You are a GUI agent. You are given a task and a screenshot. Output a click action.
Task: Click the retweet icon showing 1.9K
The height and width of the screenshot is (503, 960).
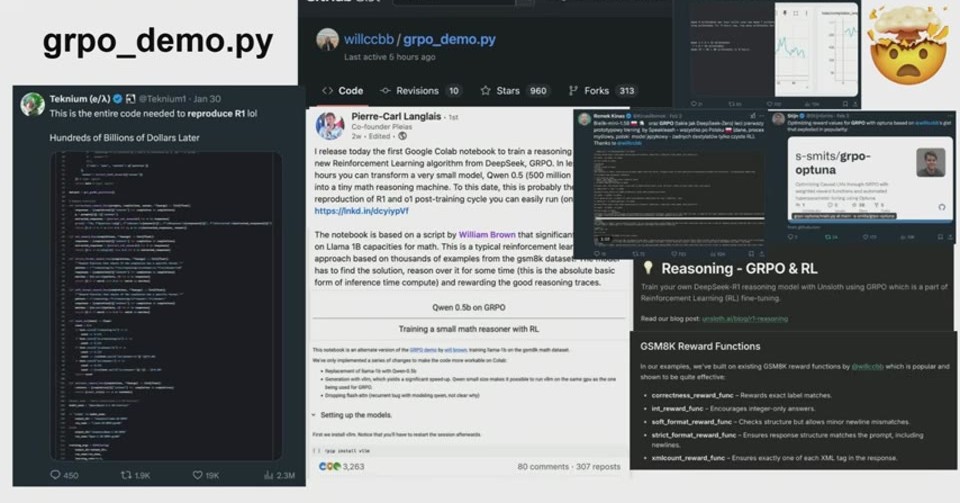click(126, 475)
